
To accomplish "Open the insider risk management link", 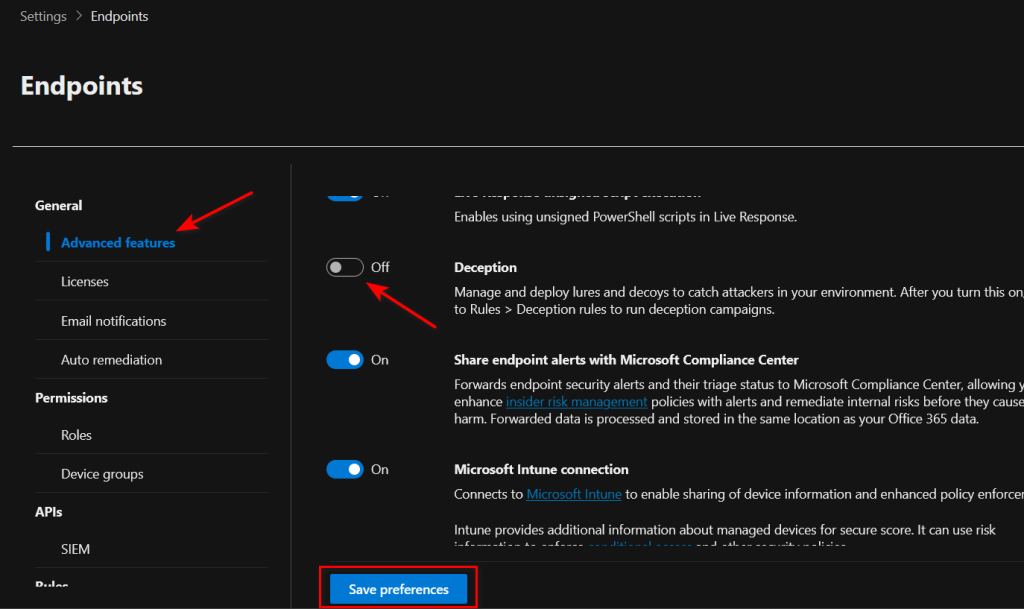I will click(x=576, y=402).
